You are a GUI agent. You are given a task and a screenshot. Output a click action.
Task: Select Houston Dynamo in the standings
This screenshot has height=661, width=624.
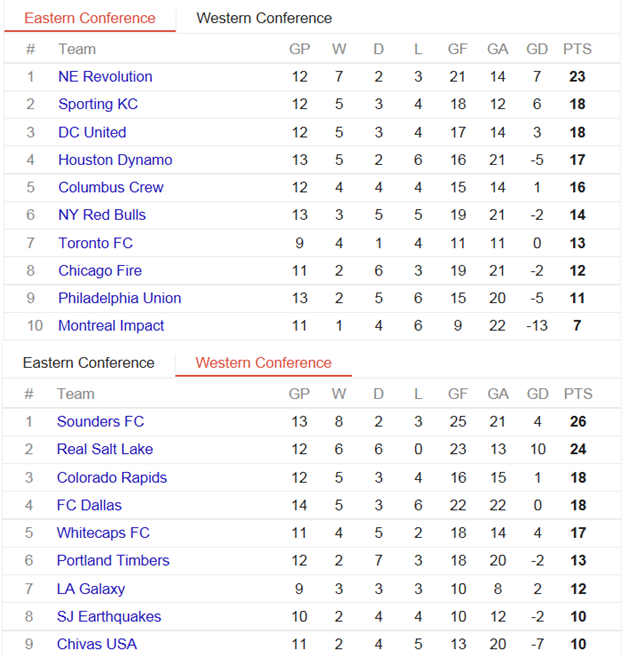pos(115,160)
